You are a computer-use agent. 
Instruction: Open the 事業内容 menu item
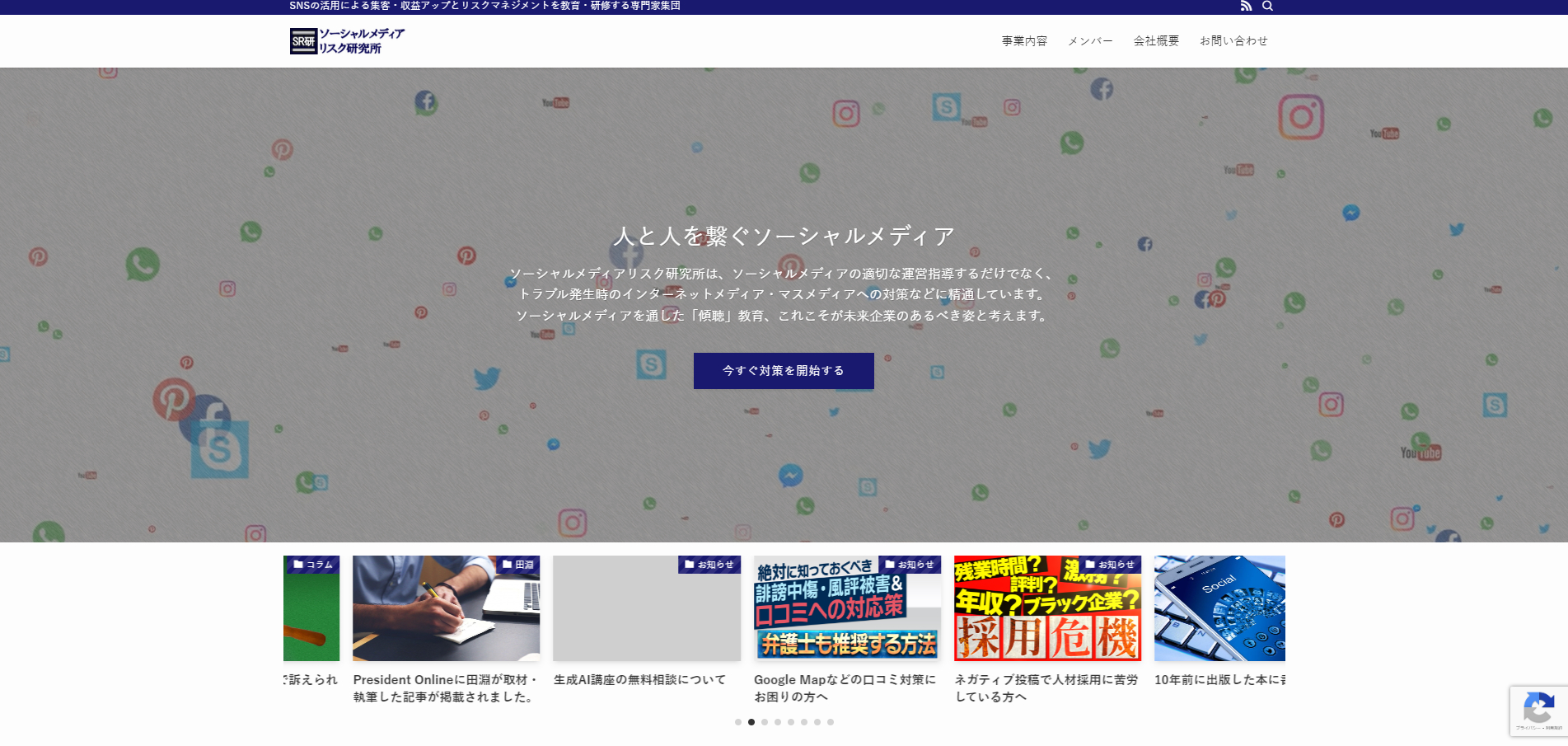point(1024,41)
